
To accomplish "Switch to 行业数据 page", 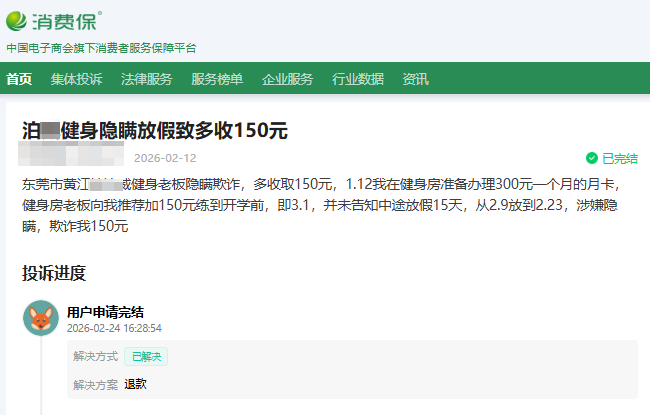I will (358, 79).
